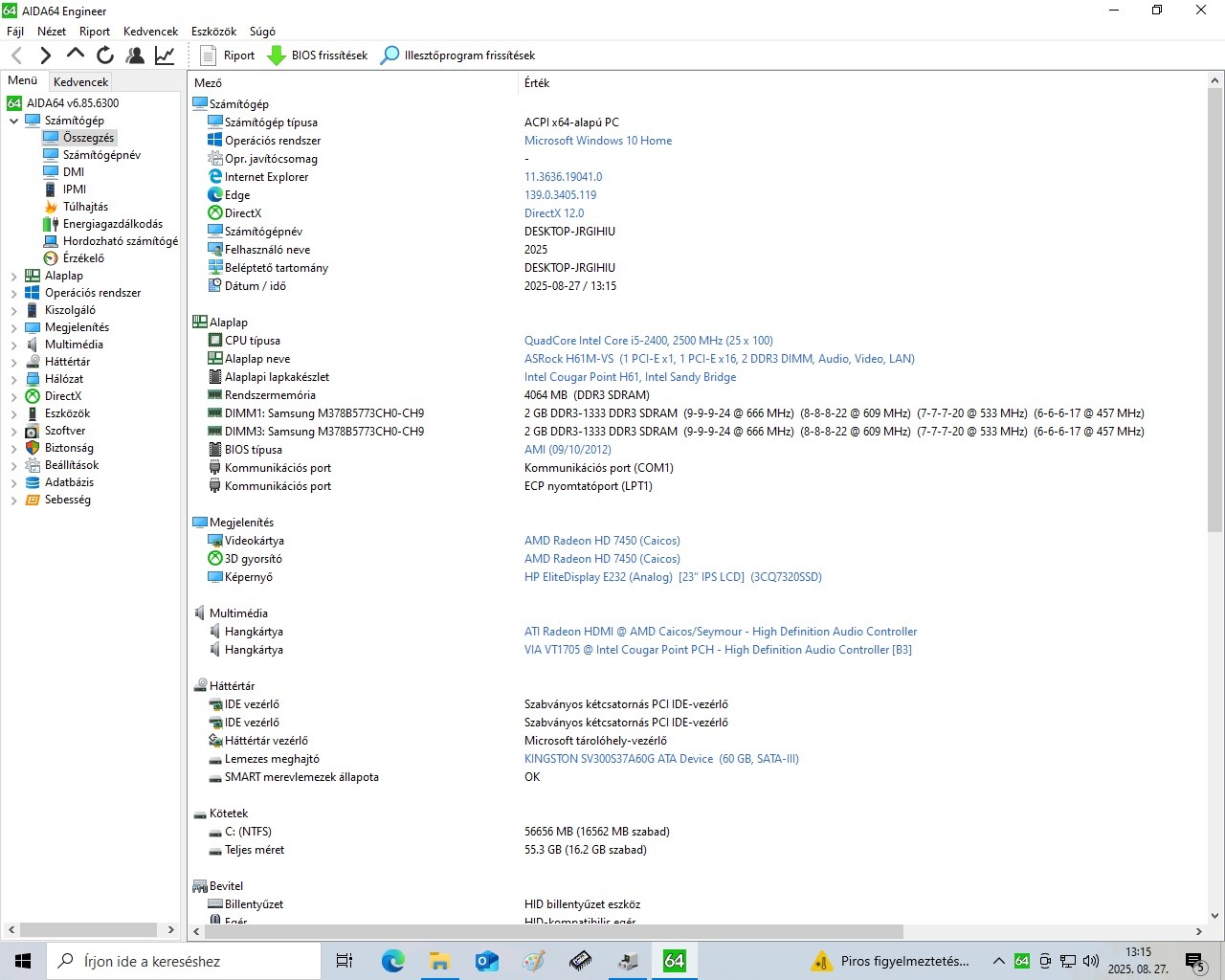Select Összegzés in the tree
Image resolution: width=1225 pixels, height=980 pixels.
[x=88, y=138]
